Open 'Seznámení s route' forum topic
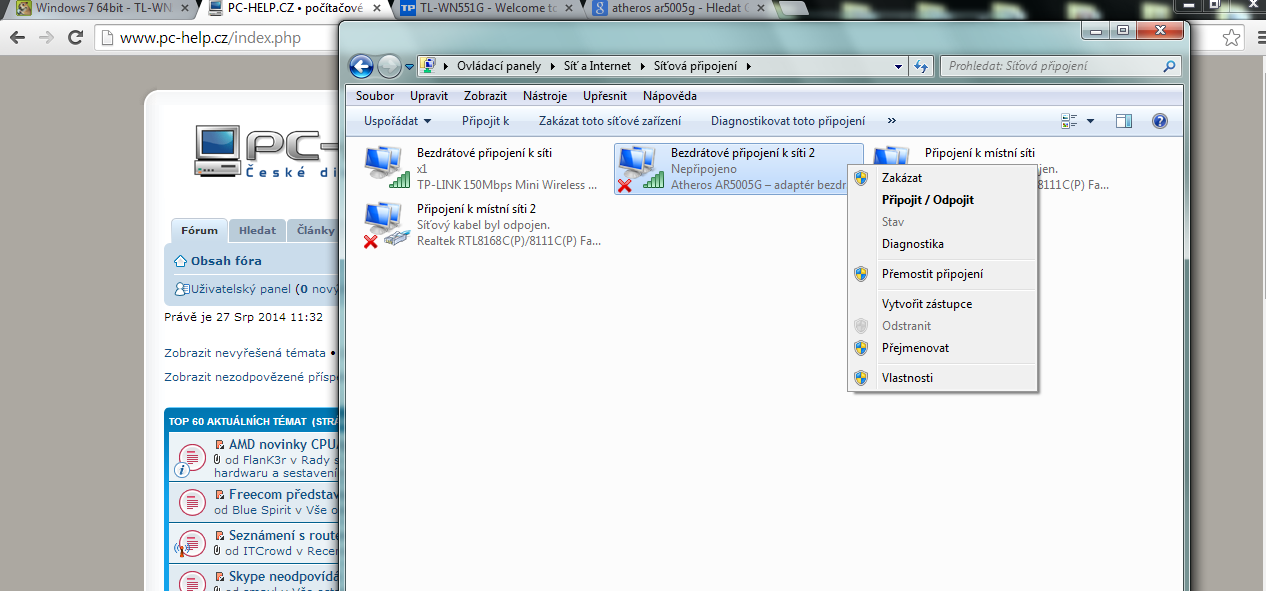Screen dimensions: 1266x591 [285, 535]
